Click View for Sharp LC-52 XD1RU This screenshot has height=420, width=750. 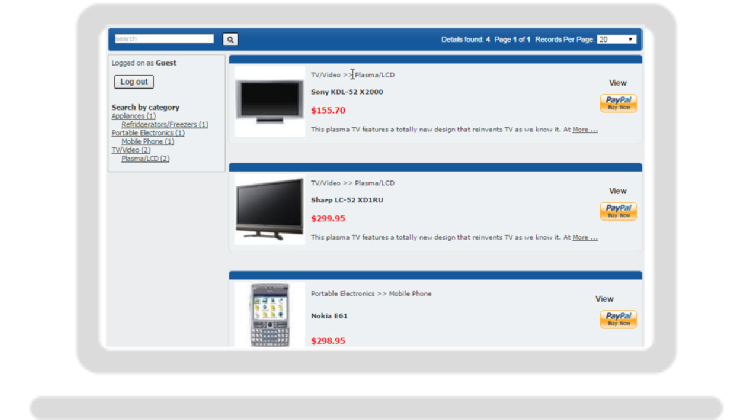(x=618, y=191)
